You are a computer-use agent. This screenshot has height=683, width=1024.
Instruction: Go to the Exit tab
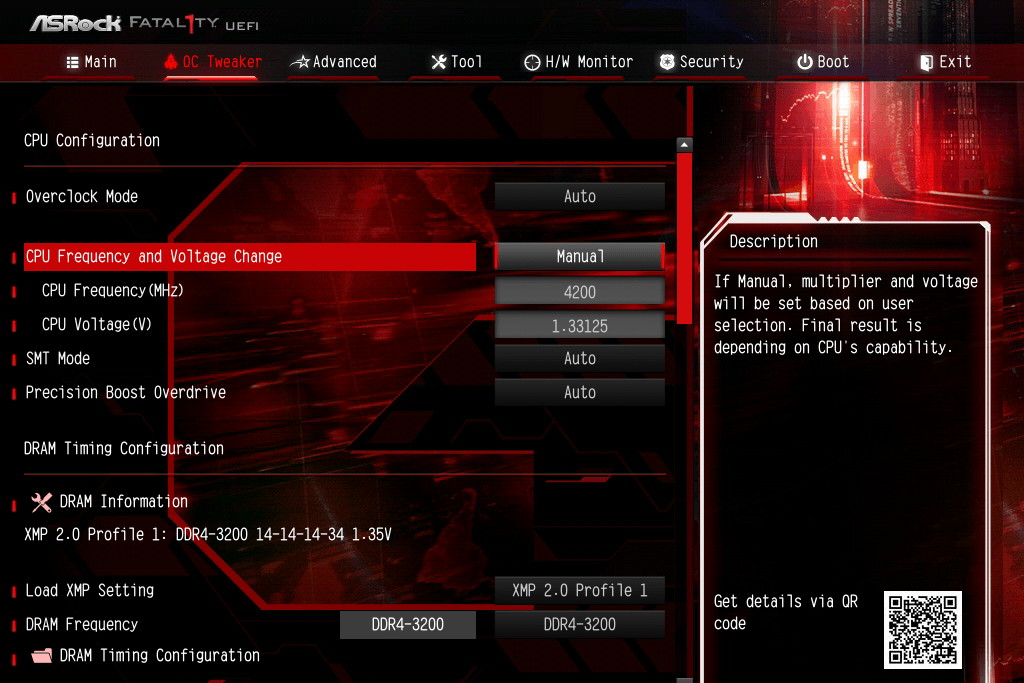coord(946,62)
